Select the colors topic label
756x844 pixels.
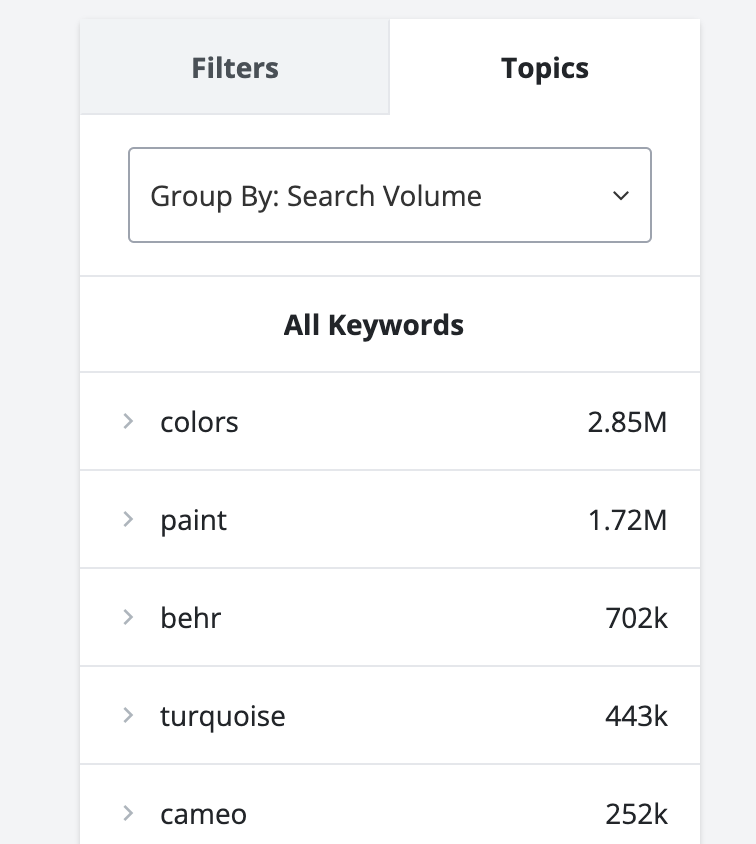(x=199, y=422)
